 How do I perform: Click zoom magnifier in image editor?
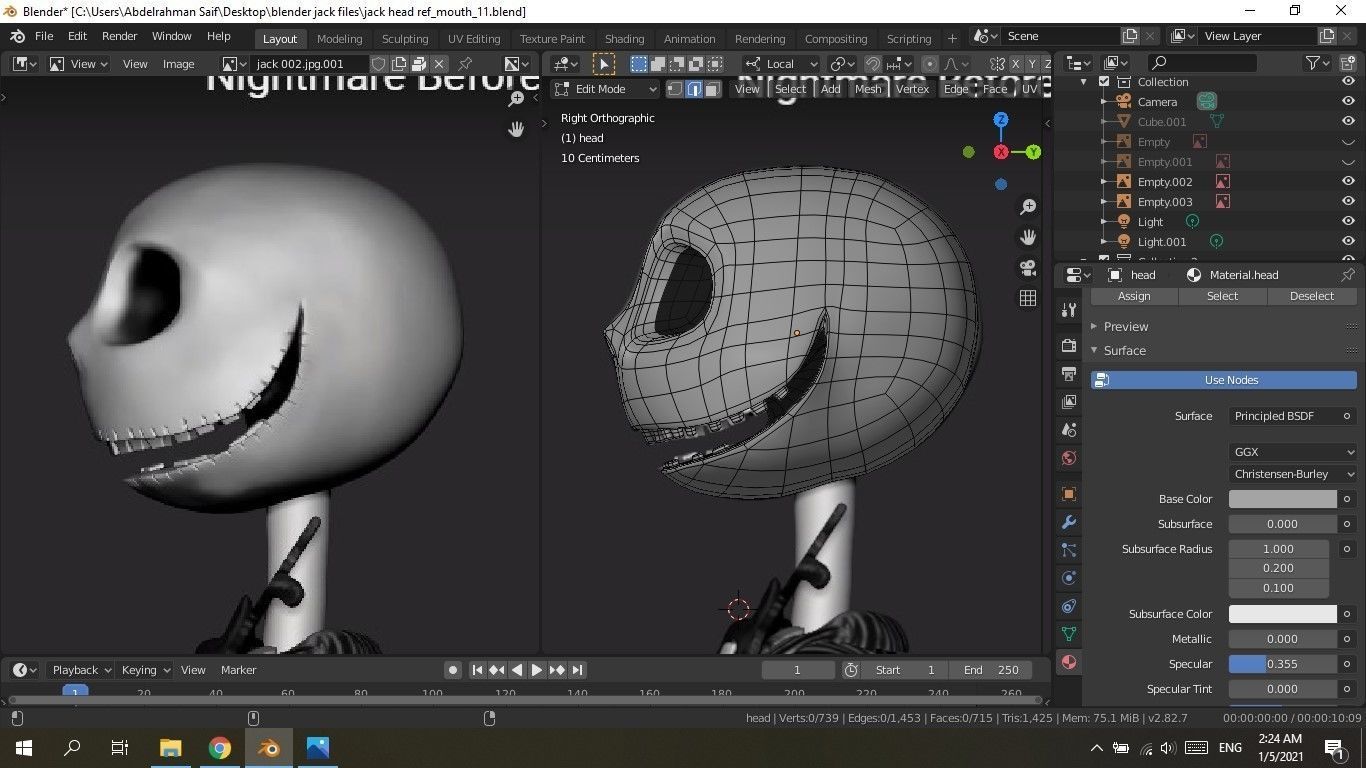(x=516, y=99)
